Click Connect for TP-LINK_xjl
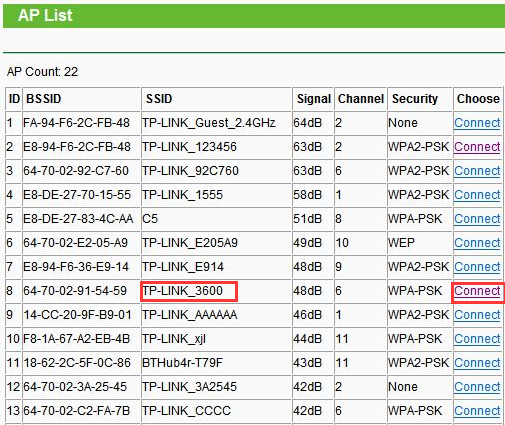Screen dimensions: 505x425 click(x=477, y=339)
